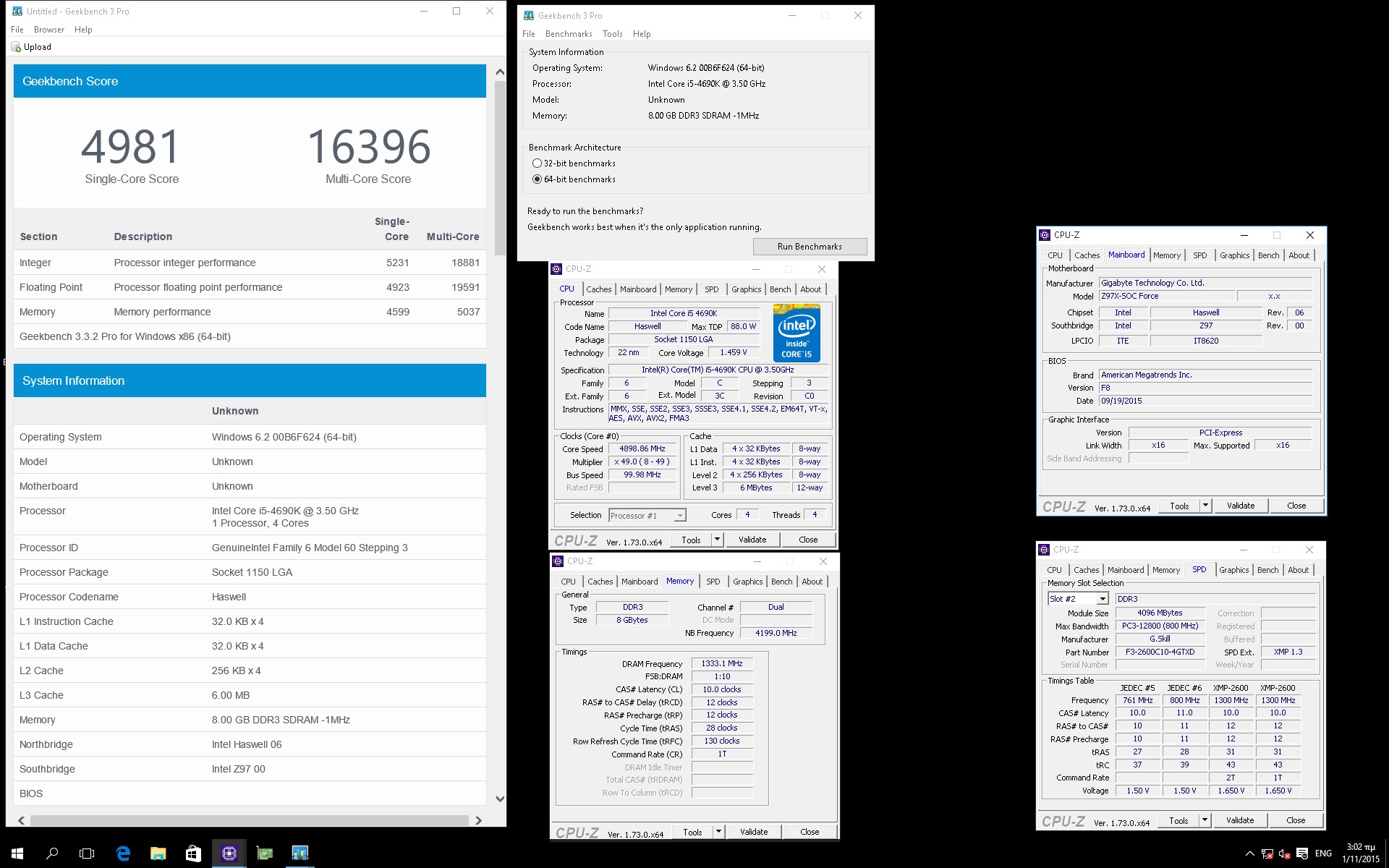Click the network status tray icon
Image resolution: width=1389 pixels, height=868 pixels.
coord(1267,854)
